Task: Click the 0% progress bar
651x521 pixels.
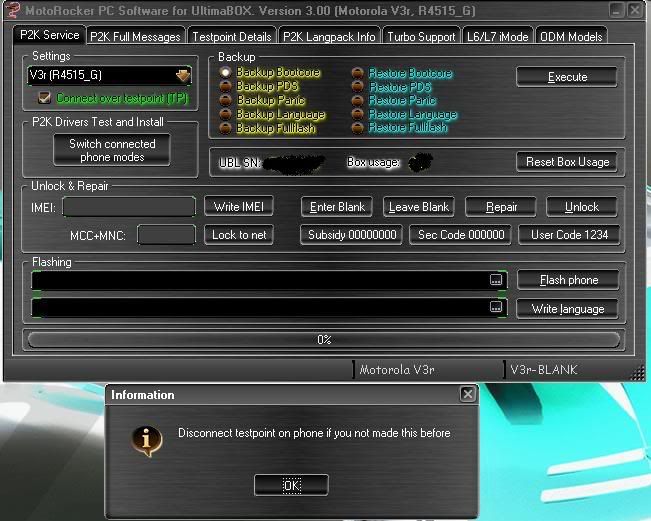Action: [324, 340]
